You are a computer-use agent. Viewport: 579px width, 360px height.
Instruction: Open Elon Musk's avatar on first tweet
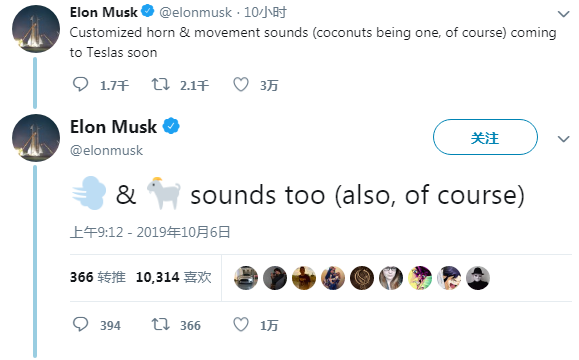tap(36, 28)
